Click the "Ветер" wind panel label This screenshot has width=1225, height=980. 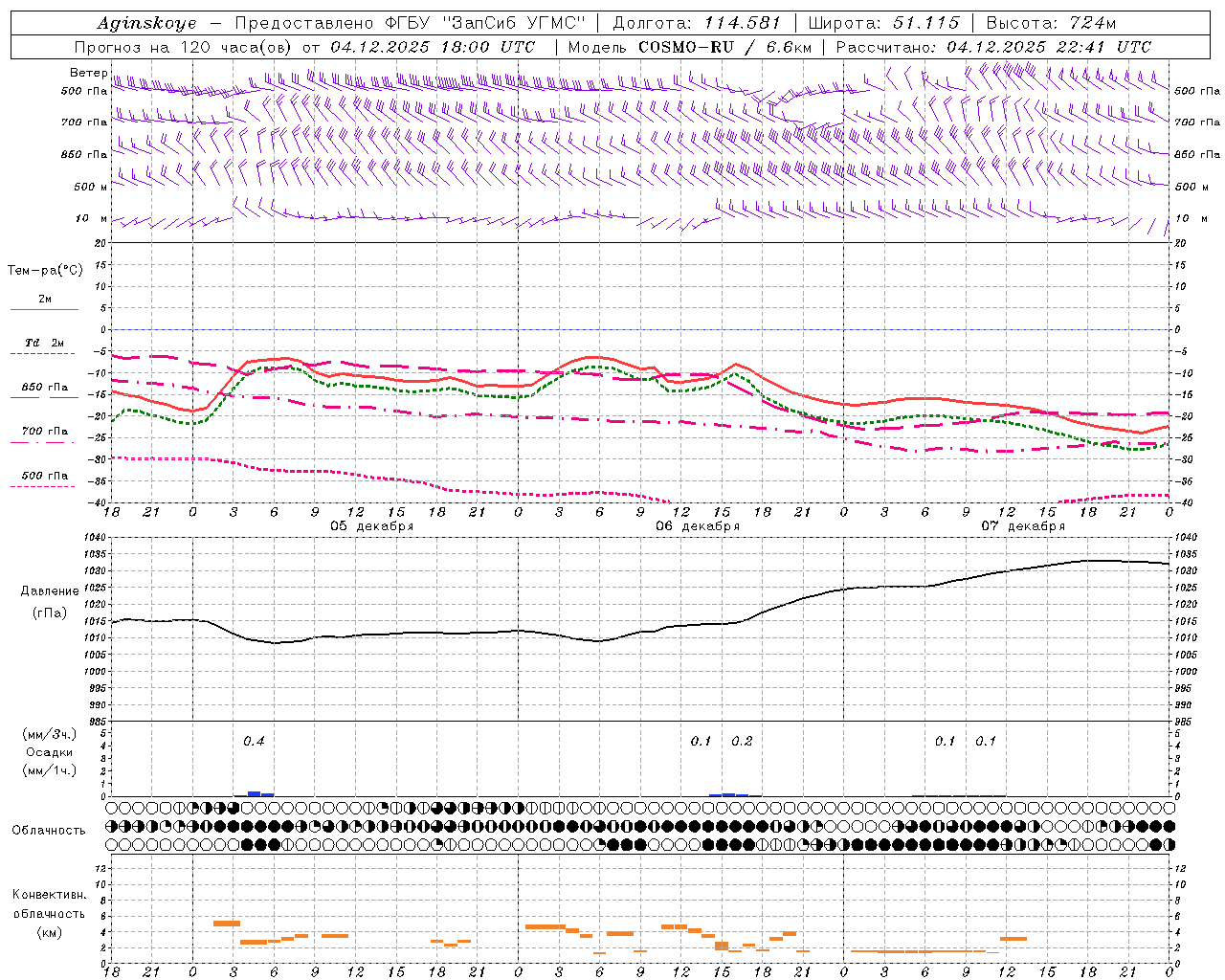coord(88,73)
